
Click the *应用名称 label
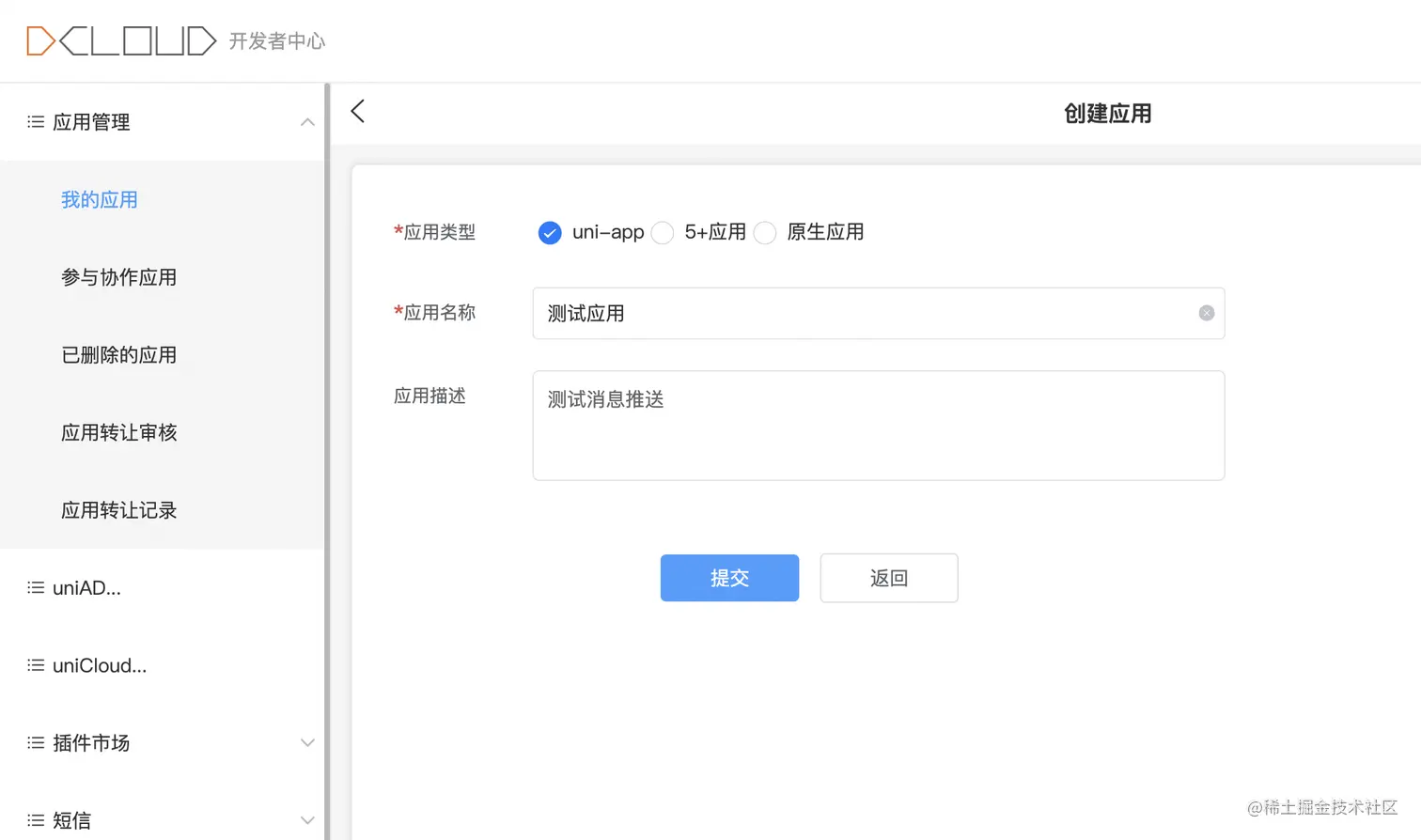434,313
